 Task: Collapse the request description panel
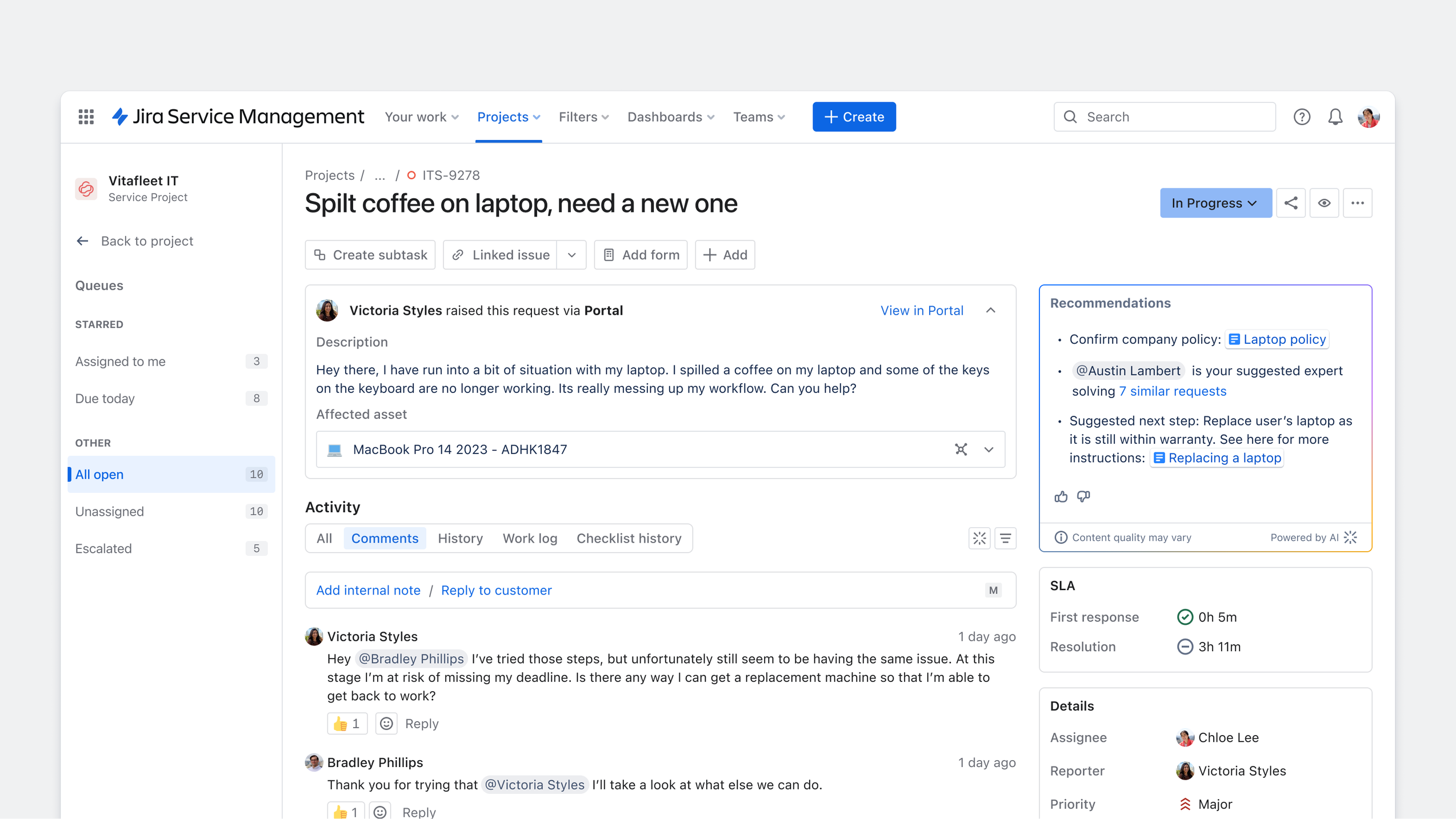point(991,310)
